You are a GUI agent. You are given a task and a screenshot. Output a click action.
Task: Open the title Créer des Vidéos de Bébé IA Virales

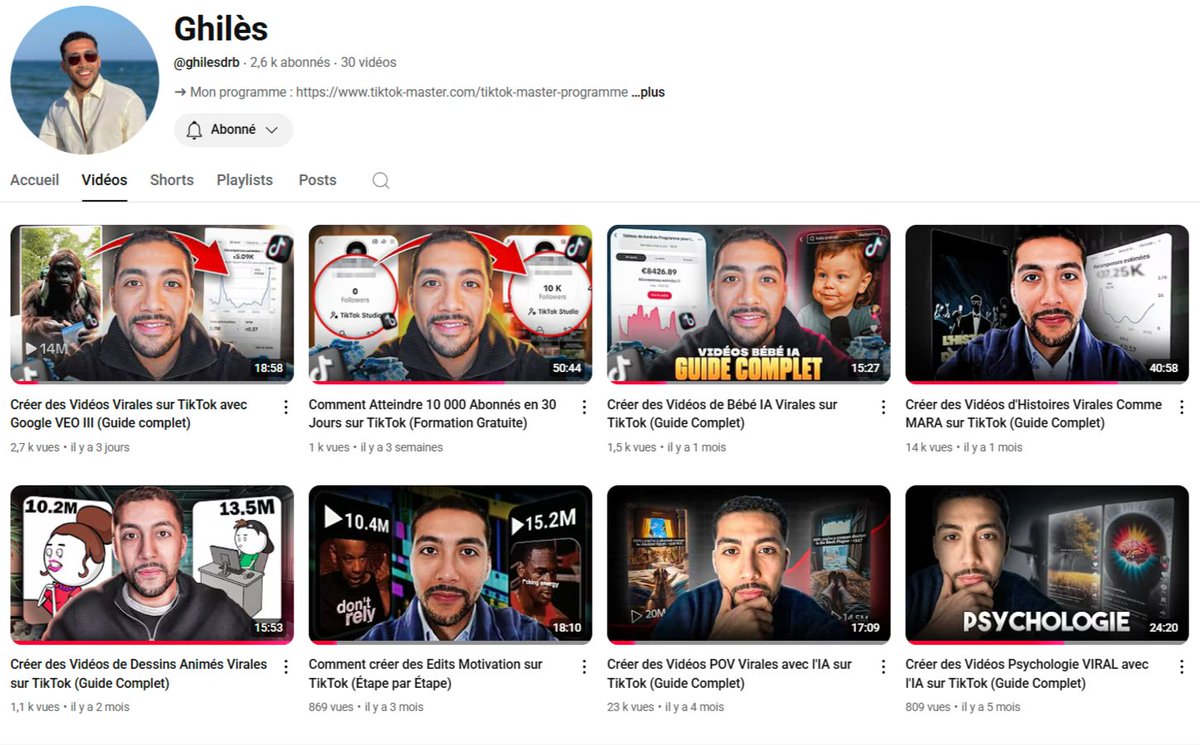(x=723, y=414)
